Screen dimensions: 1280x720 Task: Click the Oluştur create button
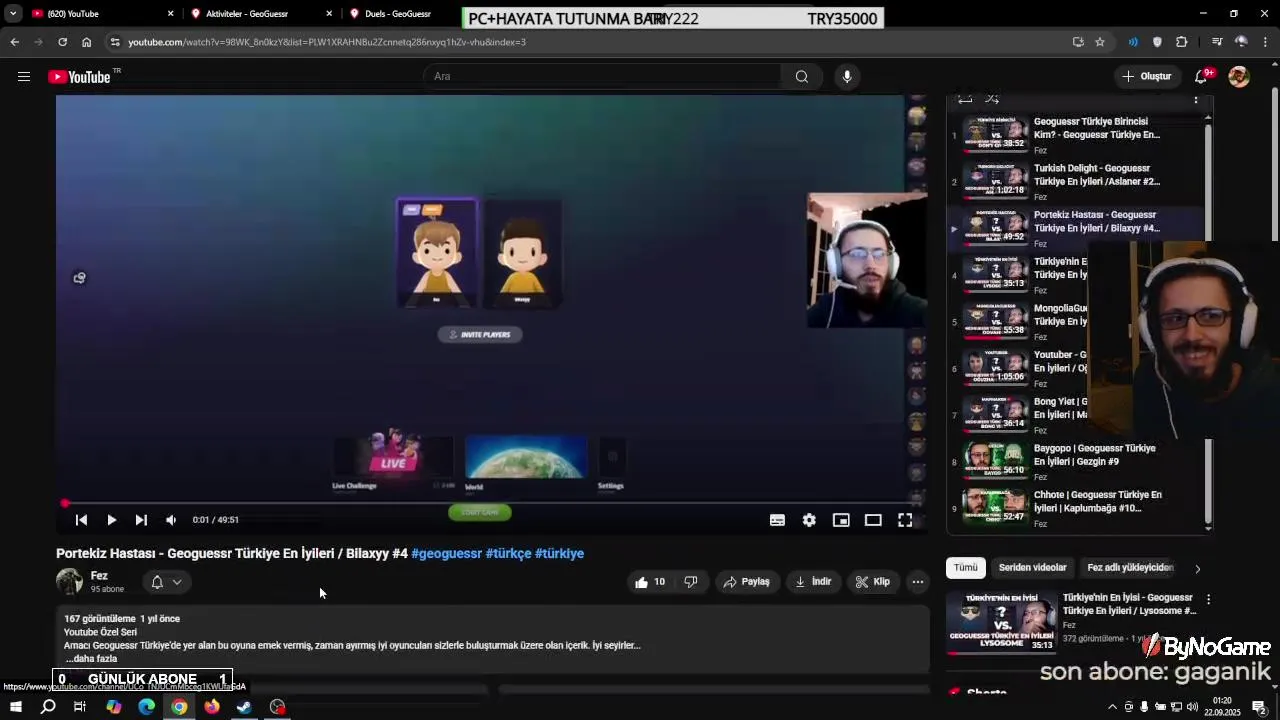click(1146, 76)
